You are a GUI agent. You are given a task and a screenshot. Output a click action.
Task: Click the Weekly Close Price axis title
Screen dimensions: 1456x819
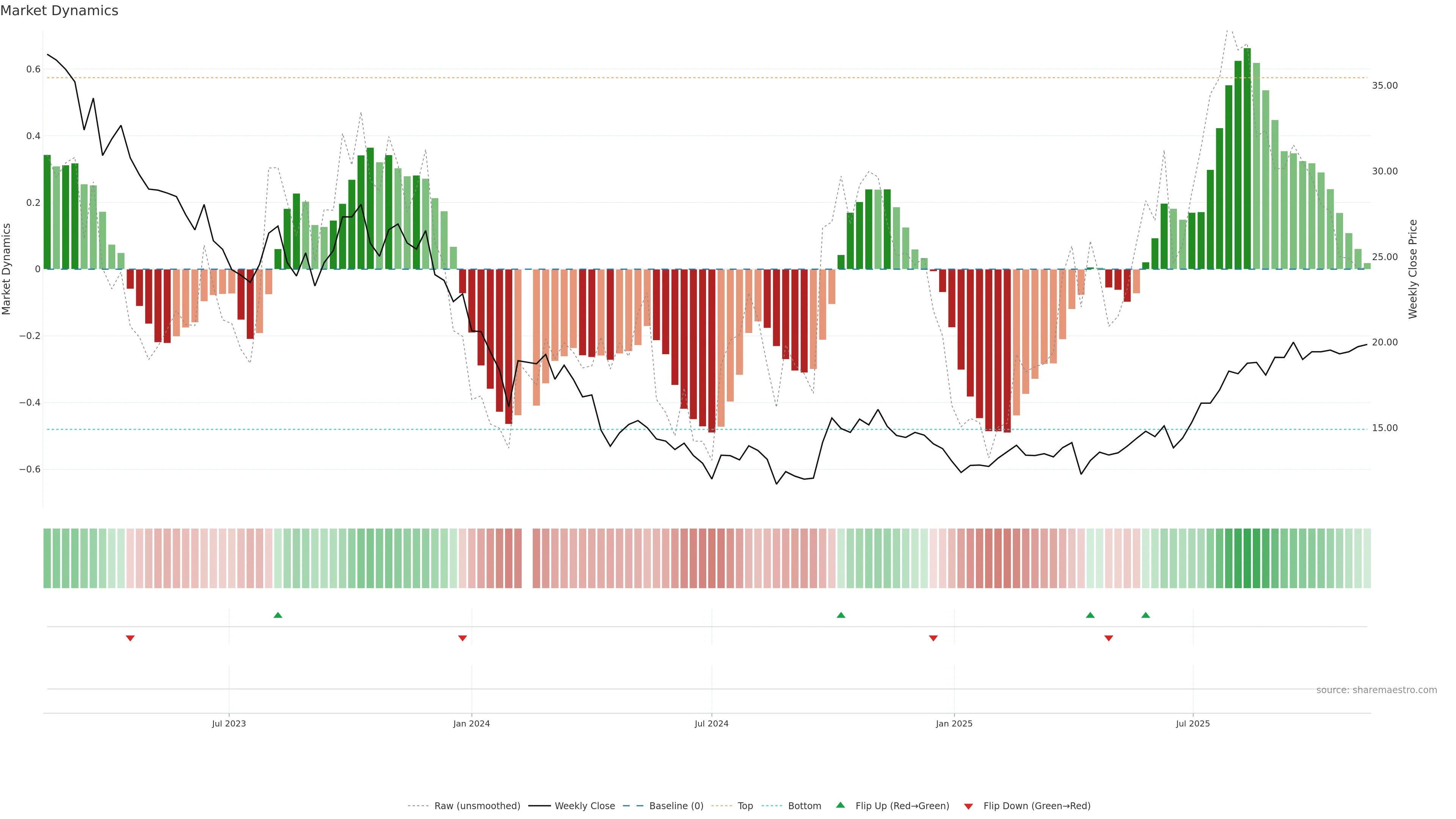pyautogui.click(x=1412, y=269)
